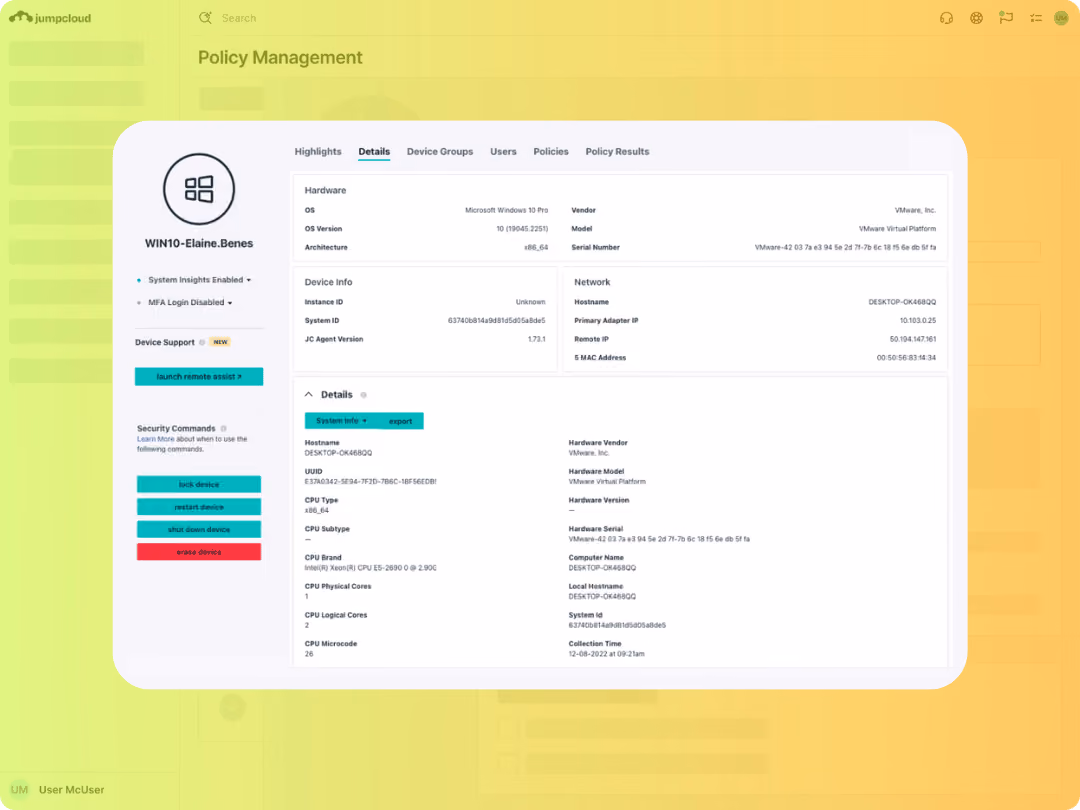Click Computer Name value DESKTOP-OK468QQ
Image resolution: width=1080 pixels, height=810 pixels.
pos(602,568)
